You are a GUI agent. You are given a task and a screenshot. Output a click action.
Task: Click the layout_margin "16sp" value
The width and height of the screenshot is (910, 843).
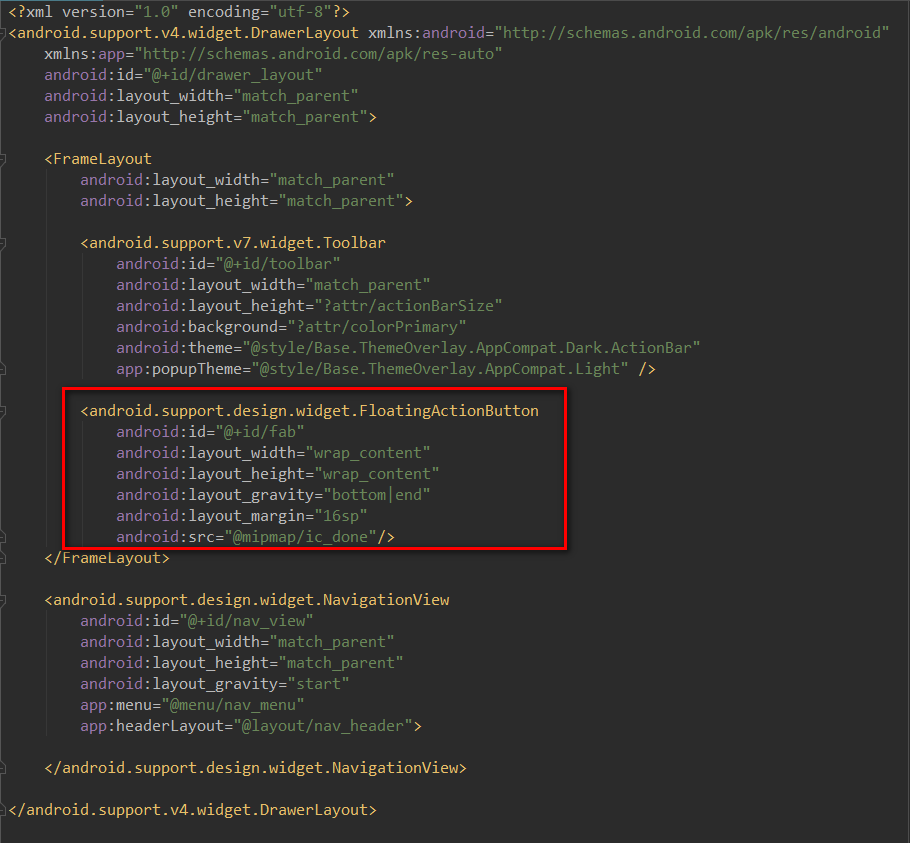[x=341, y=516]
